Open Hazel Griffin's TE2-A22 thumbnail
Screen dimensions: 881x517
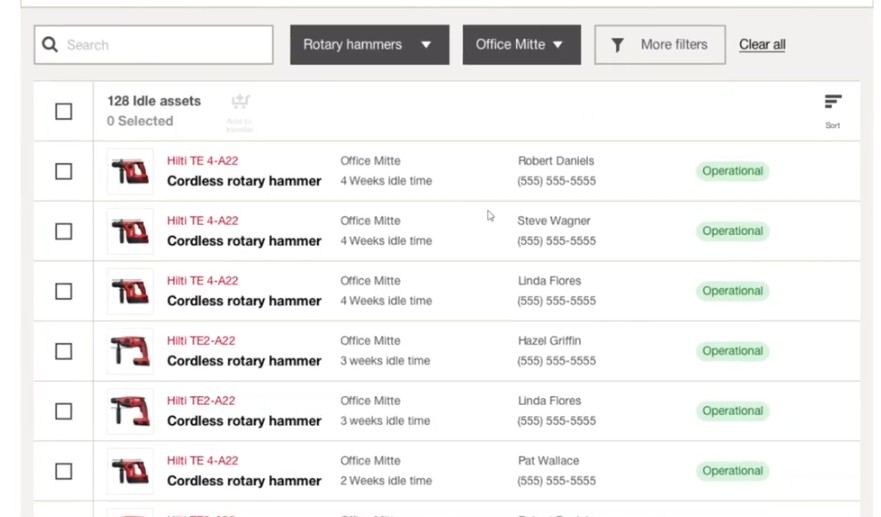(130, 351)
